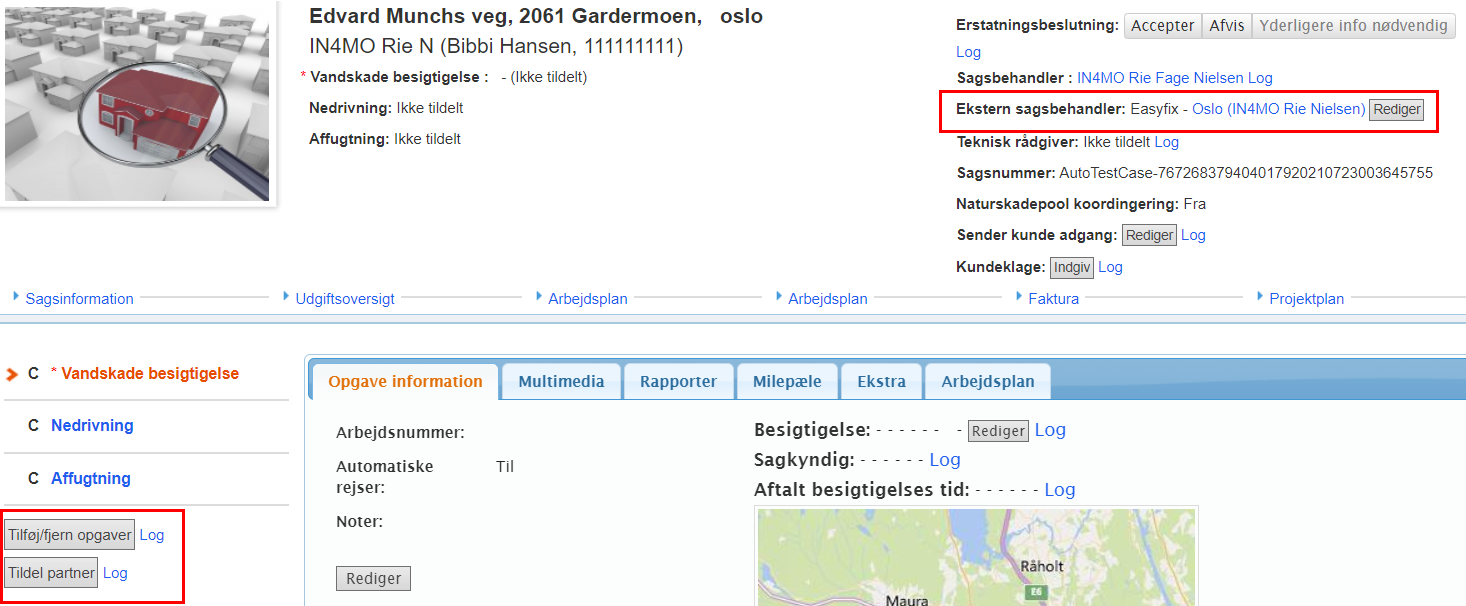Screen dimensions: 1466x606
Task: Click Rediger for Sender kunde adgang
Action: point(1149,235)
